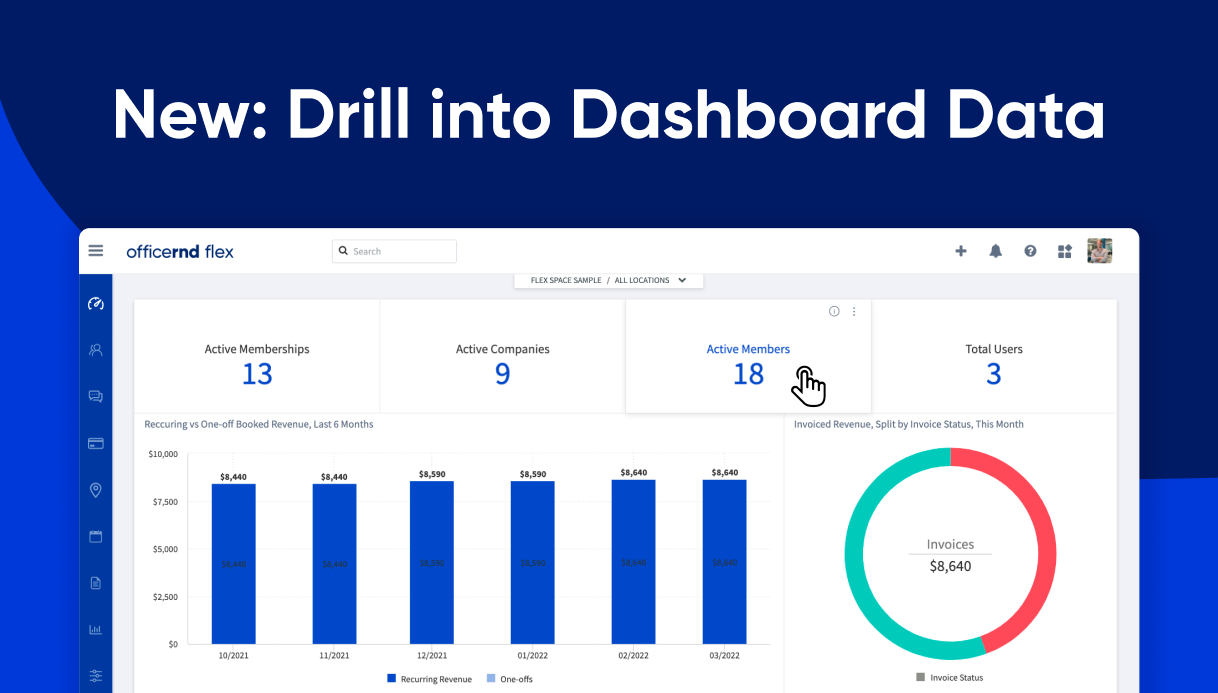Click the Active Memberships label

click(257, 349)
